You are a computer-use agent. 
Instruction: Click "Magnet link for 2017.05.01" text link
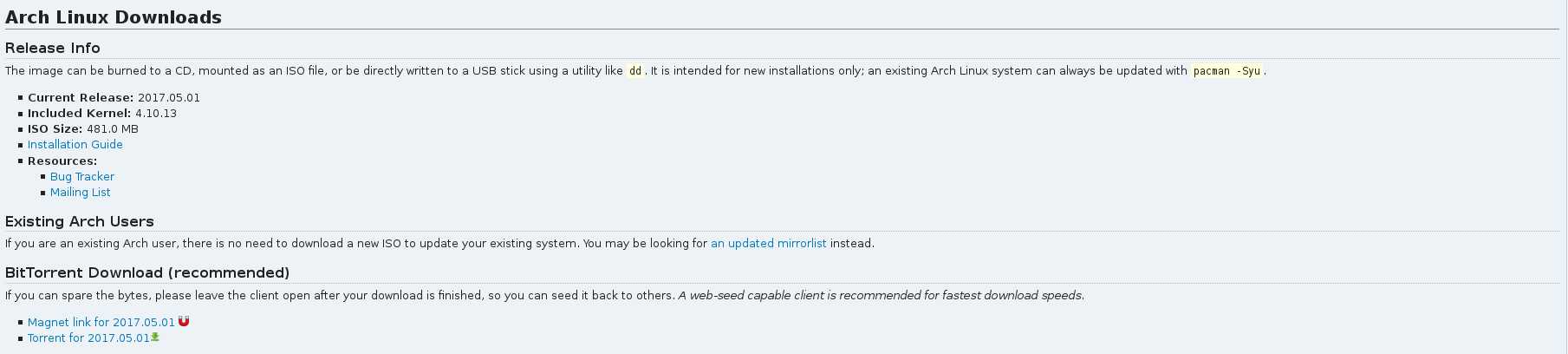pyautogui.click(x=101, y=323)
